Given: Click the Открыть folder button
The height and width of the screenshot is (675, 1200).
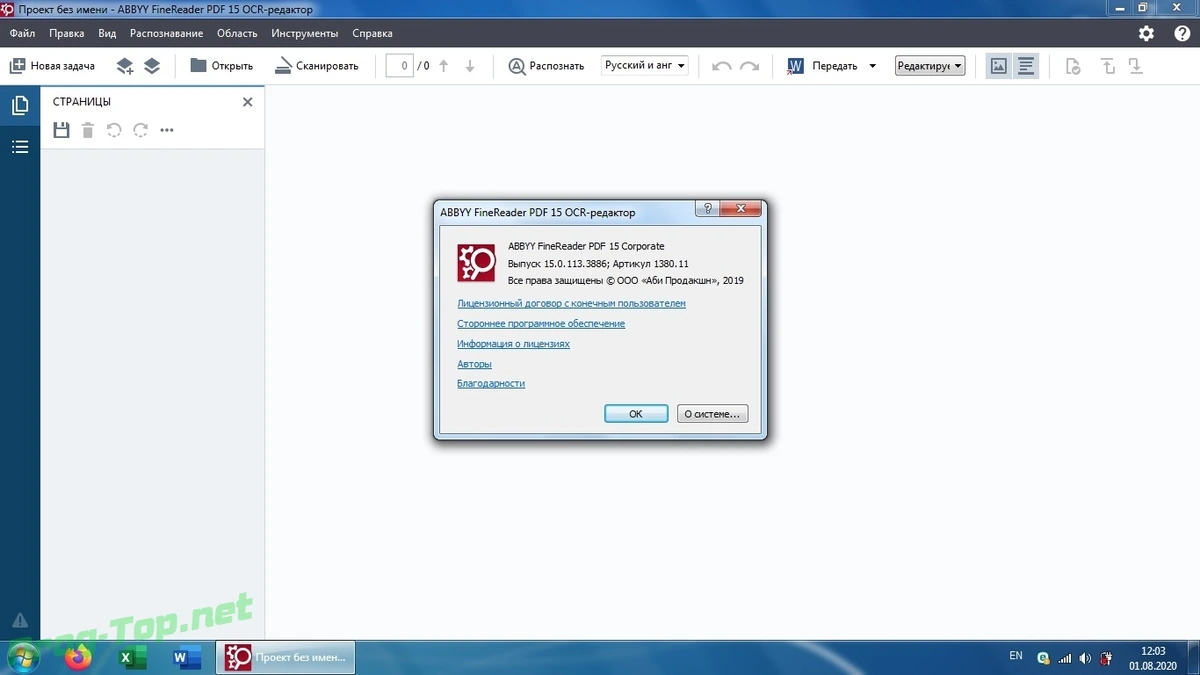Looking at the screenshot, I should 221,66.
